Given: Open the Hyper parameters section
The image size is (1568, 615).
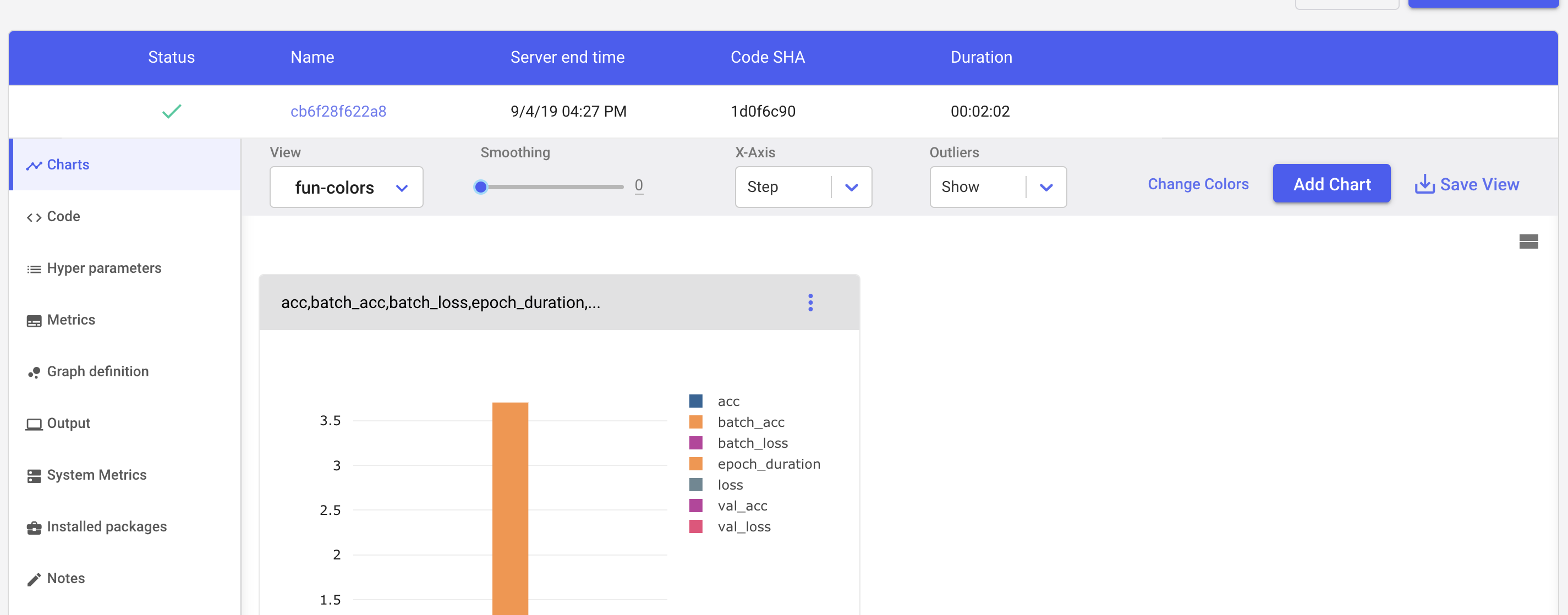Looking at the screenshot, I should click(125, 268).
